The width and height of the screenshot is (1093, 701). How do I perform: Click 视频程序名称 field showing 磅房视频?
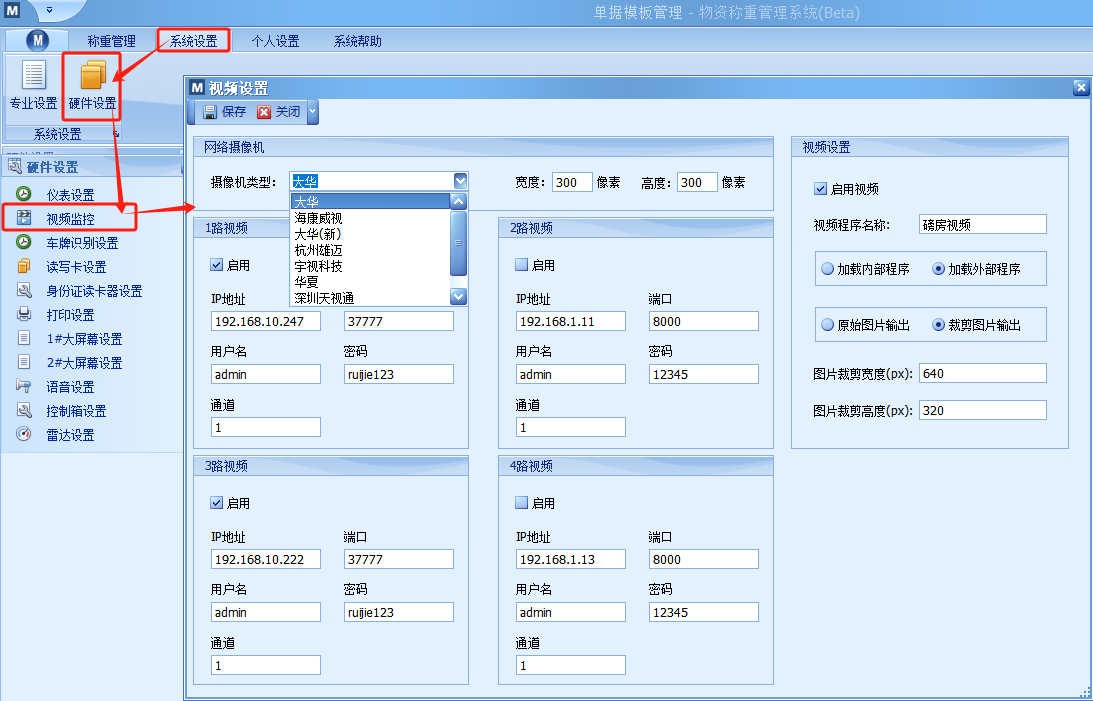tap(983, 224)
